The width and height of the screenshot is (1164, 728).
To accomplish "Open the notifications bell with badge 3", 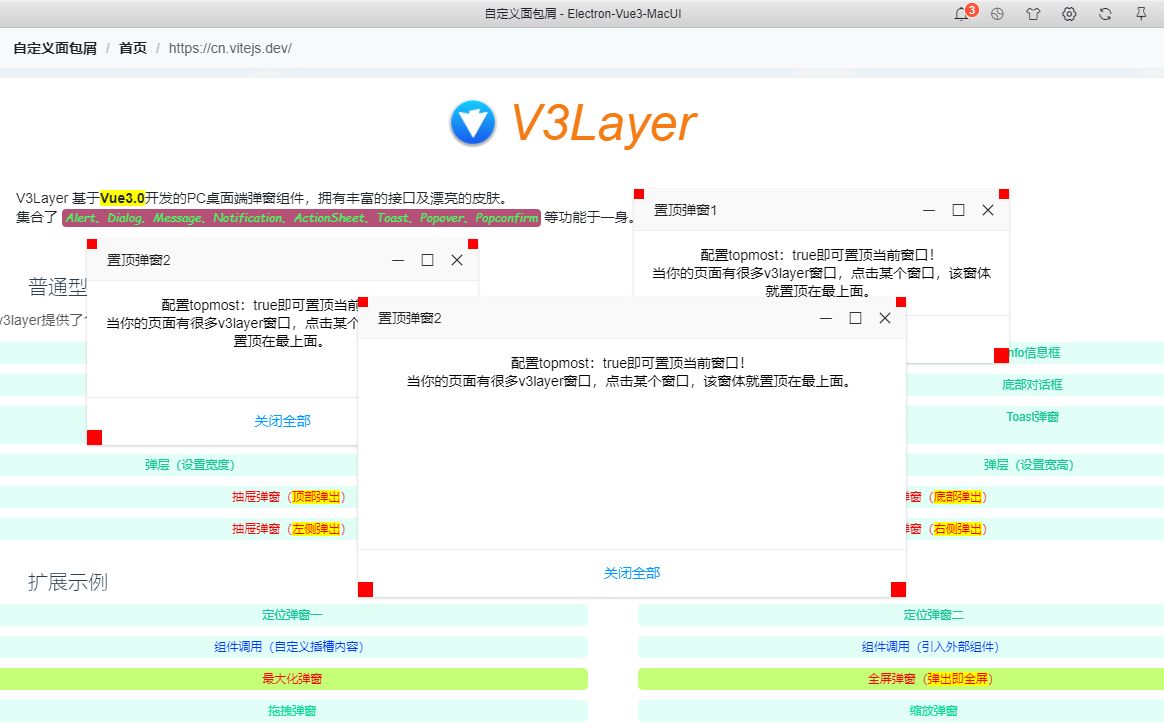I will click(961, 14).
